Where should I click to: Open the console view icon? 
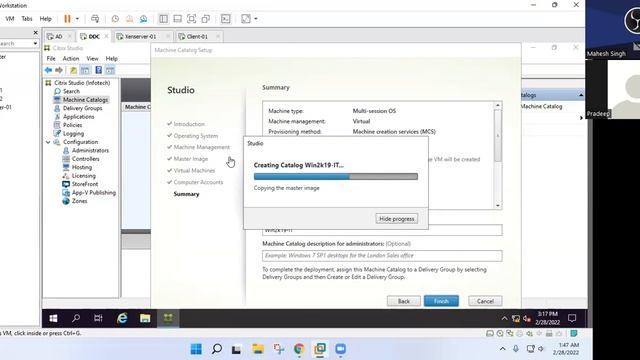[225, 19]
